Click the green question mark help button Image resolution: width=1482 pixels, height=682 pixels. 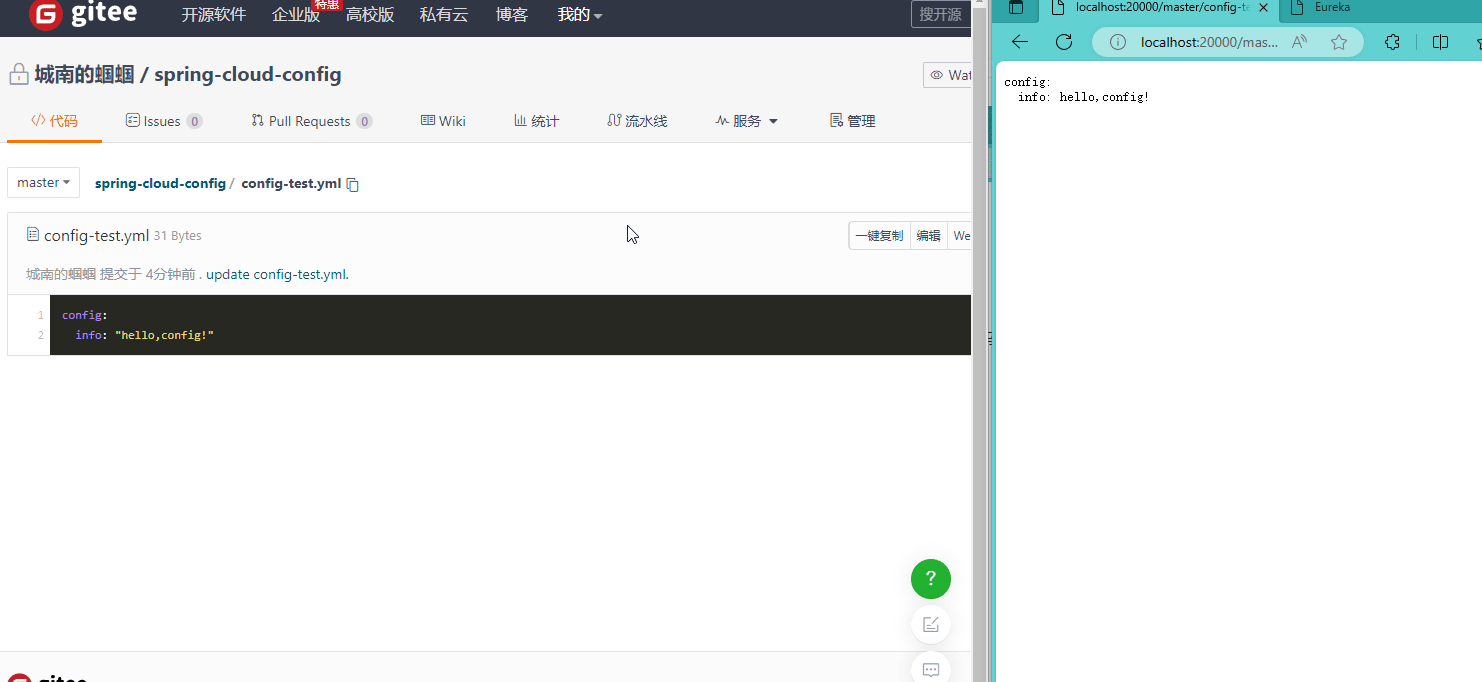(x=931, y=578)
